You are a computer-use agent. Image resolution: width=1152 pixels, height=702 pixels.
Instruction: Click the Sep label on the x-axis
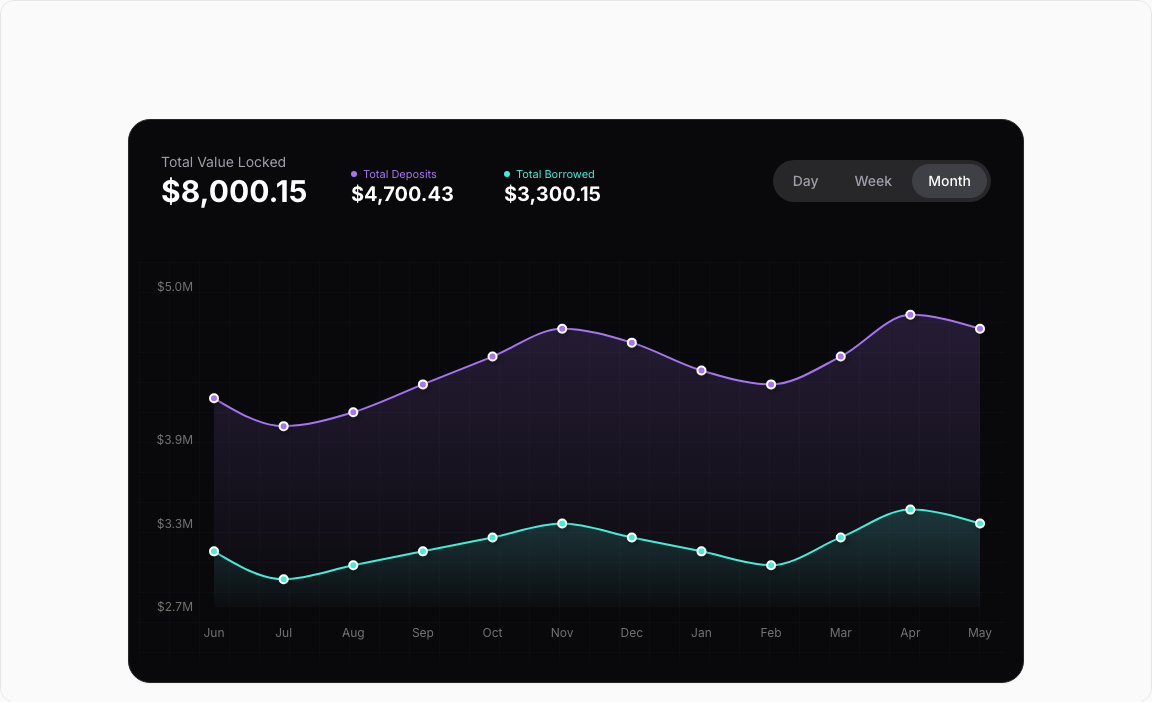point(423,633)
